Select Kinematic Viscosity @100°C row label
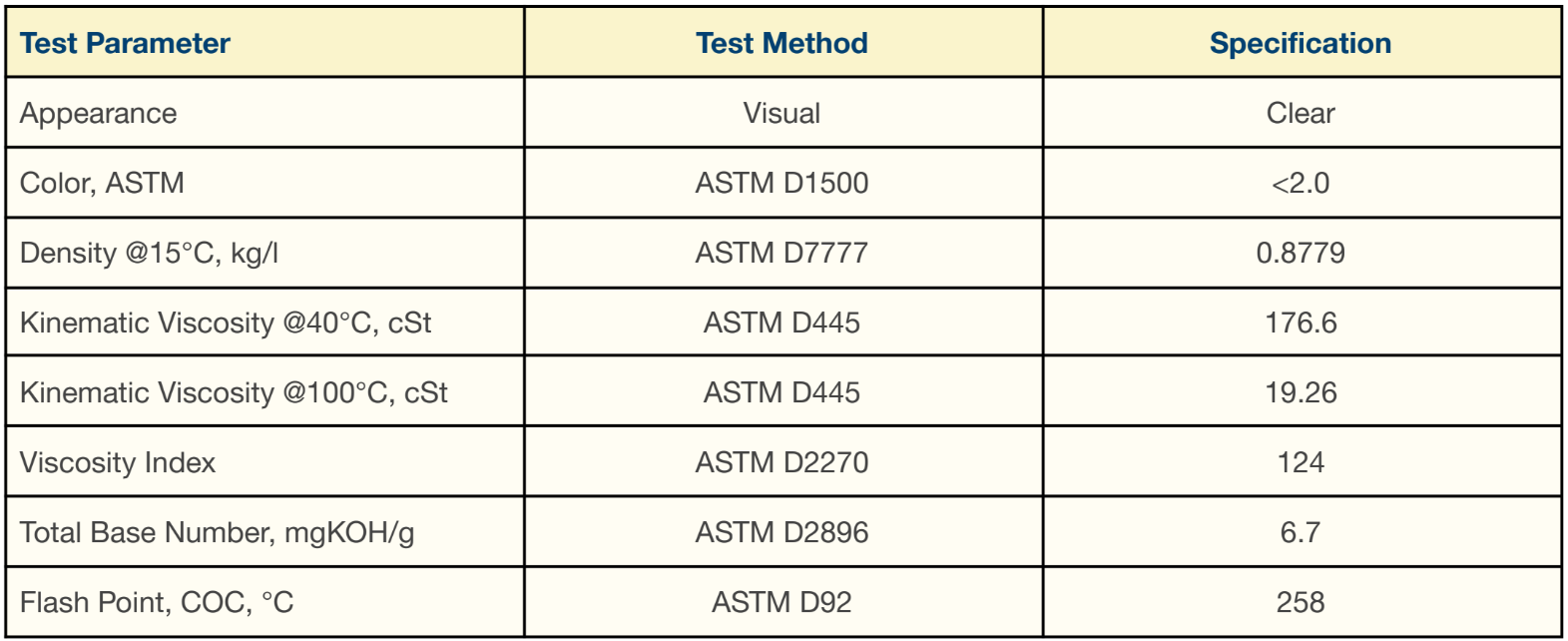The height and width of the screenshot is (641, 1568). [234, 393]
